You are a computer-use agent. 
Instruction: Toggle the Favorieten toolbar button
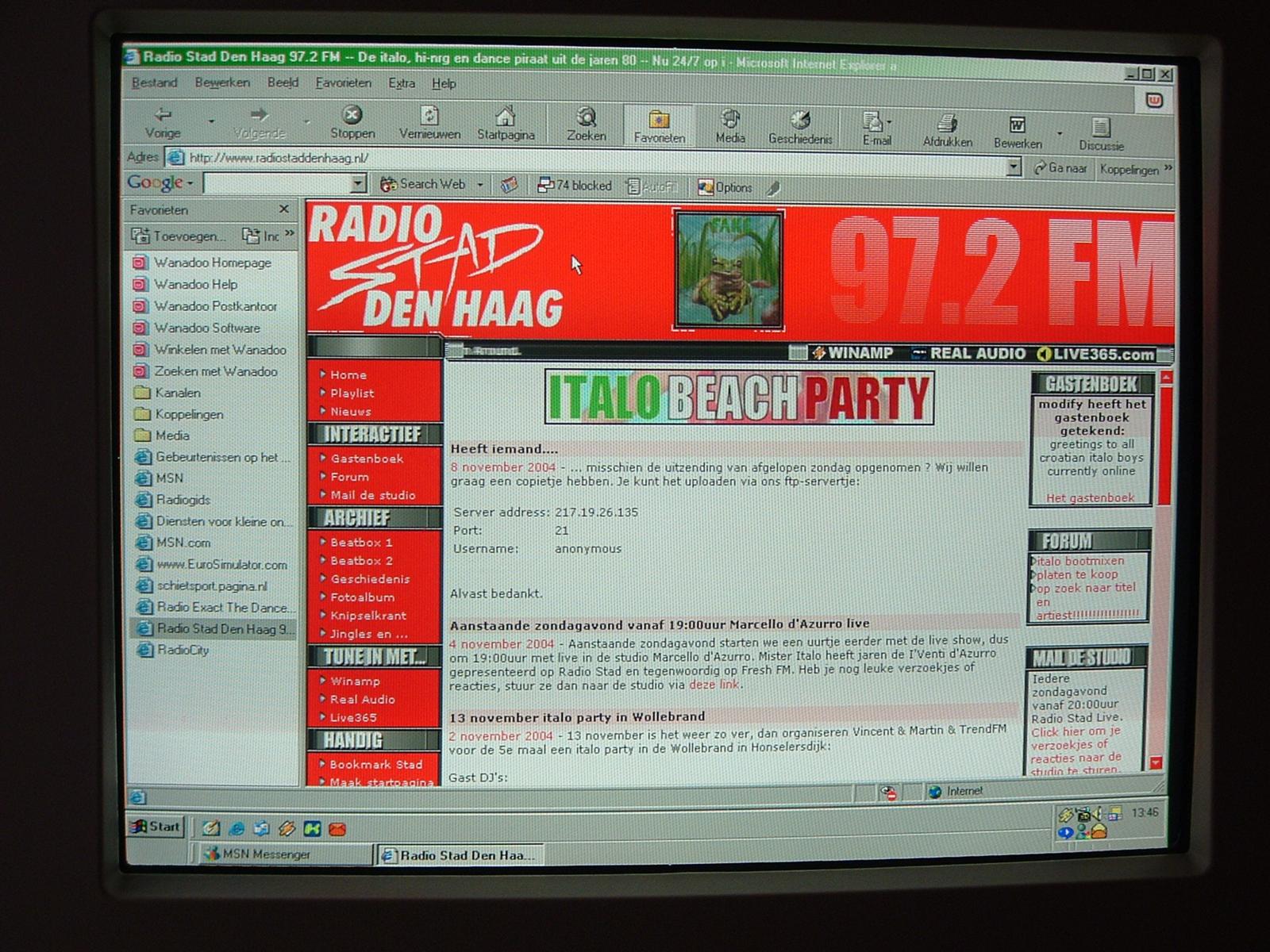coord(659,125)
